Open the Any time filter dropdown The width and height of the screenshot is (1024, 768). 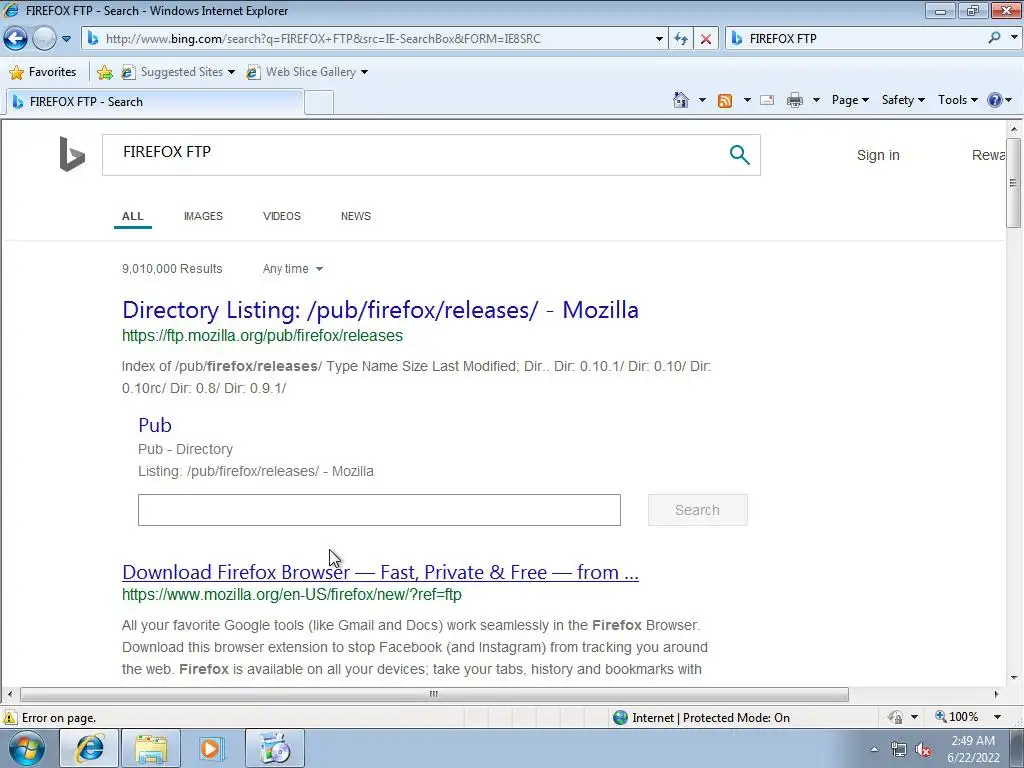293,269
